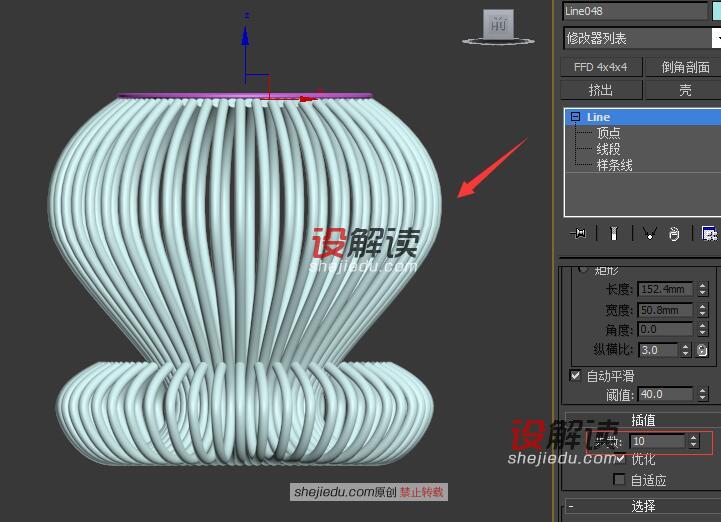Click the pin stack icon
The height and width of the screenshot is (522, 721).
[578, 233]
